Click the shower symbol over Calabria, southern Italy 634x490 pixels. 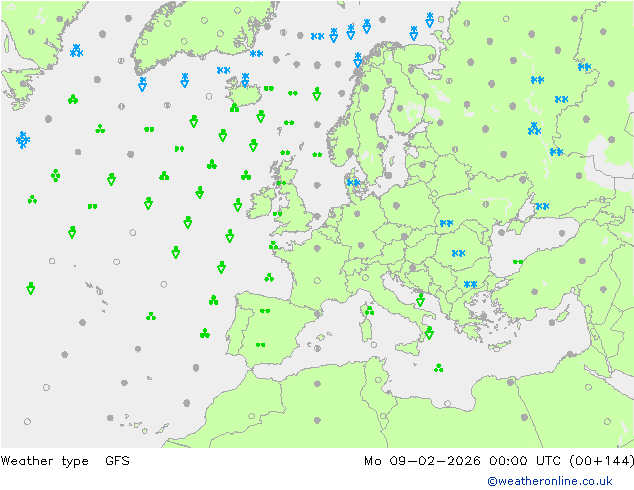(x=429, y=333)
